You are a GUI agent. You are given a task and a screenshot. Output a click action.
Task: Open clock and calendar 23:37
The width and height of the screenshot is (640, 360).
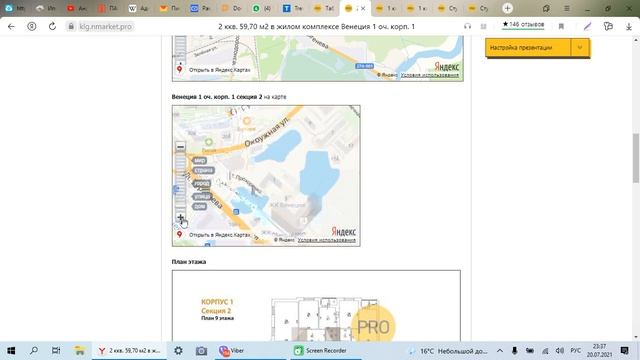coord(599,351)
